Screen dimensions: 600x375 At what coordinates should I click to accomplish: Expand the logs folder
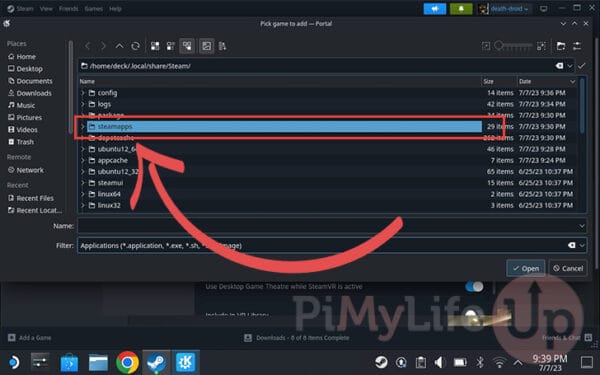[x=83, y=104]
